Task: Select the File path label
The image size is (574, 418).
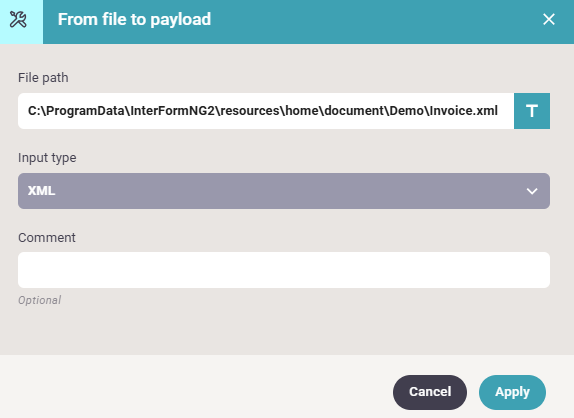Action: coord(43,78)
